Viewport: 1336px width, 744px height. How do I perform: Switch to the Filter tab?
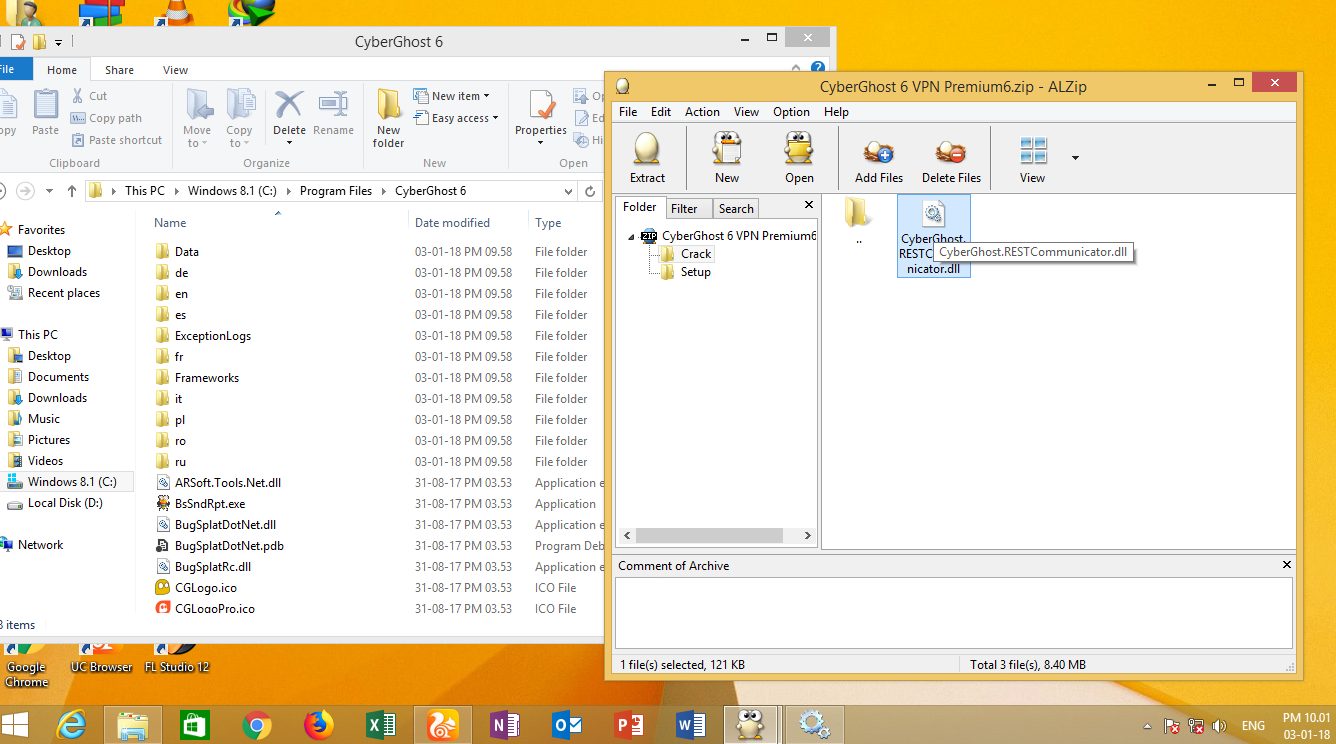tap(684, 209)
